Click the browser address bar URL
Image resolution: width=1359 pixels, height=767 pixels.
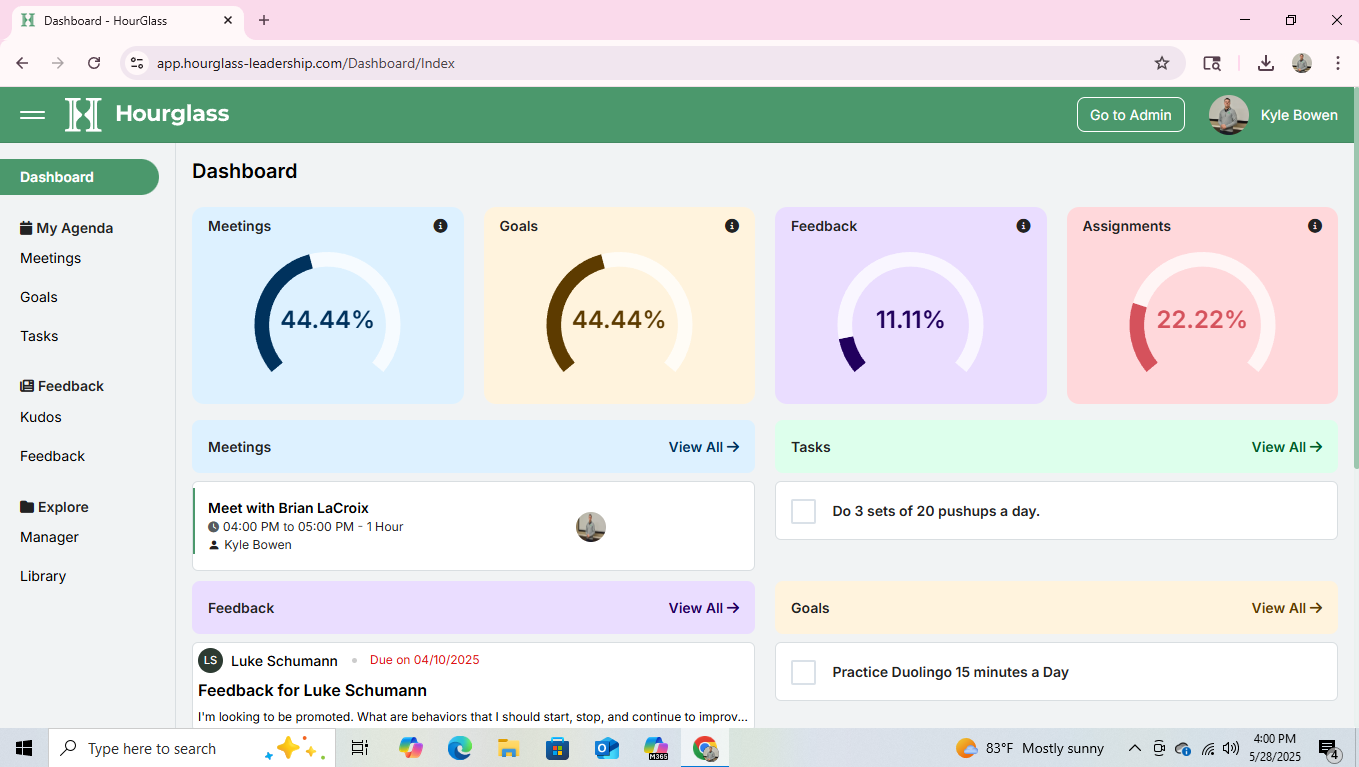pos(306,63)
